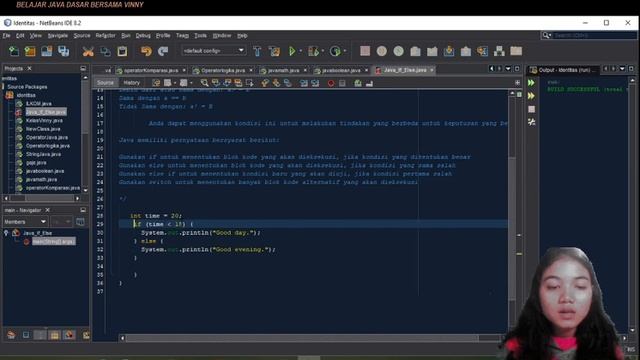
Task: Switch to the javamath.java tab
Action: tap(283, 70)
